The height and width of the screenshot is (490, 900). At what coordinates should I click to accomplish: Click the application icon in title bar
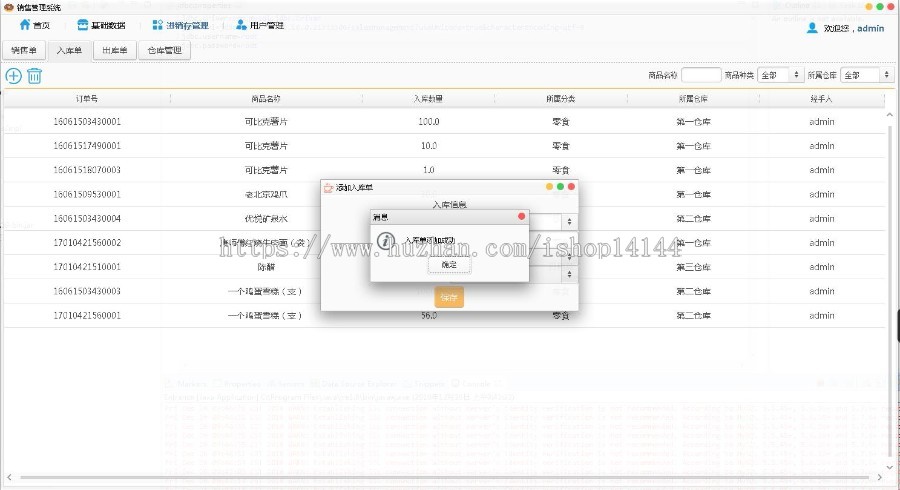pos(9,7)
